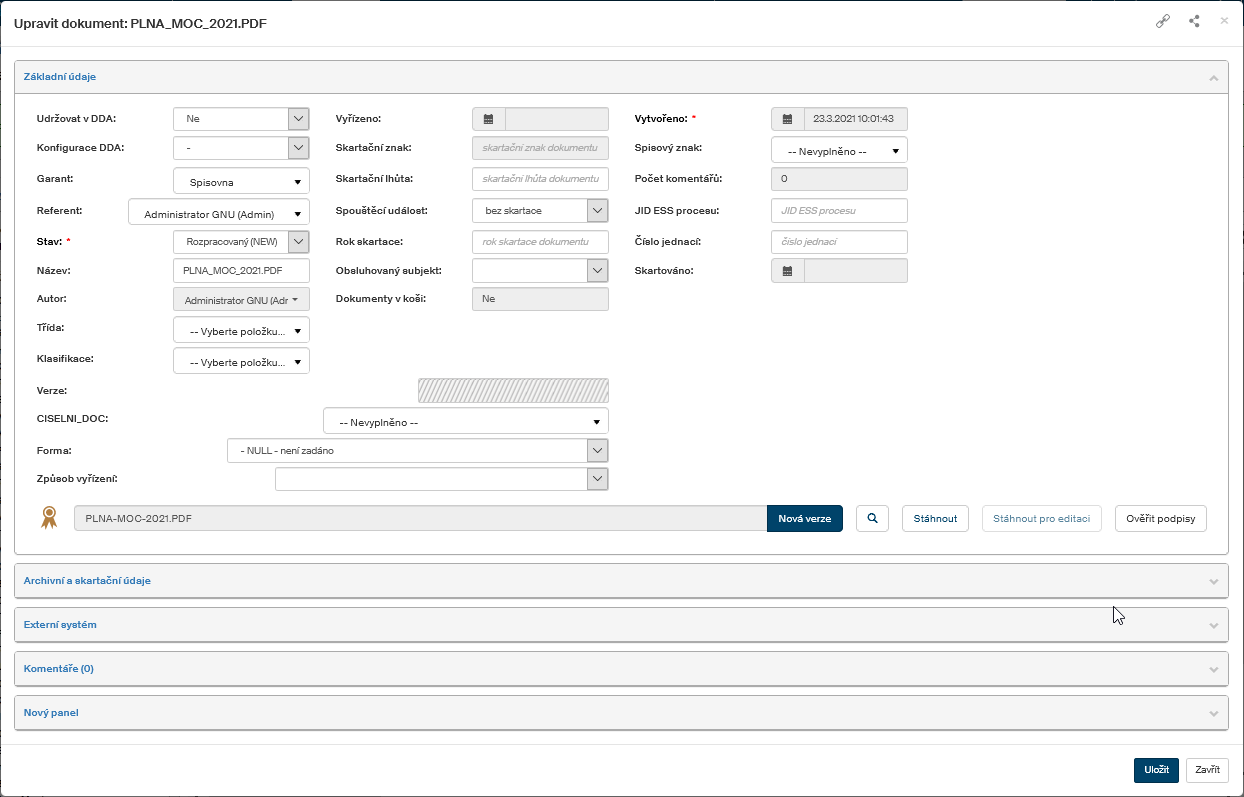
Task: Select the Garant Spisovna dropdown
Action: coord(241,181)
